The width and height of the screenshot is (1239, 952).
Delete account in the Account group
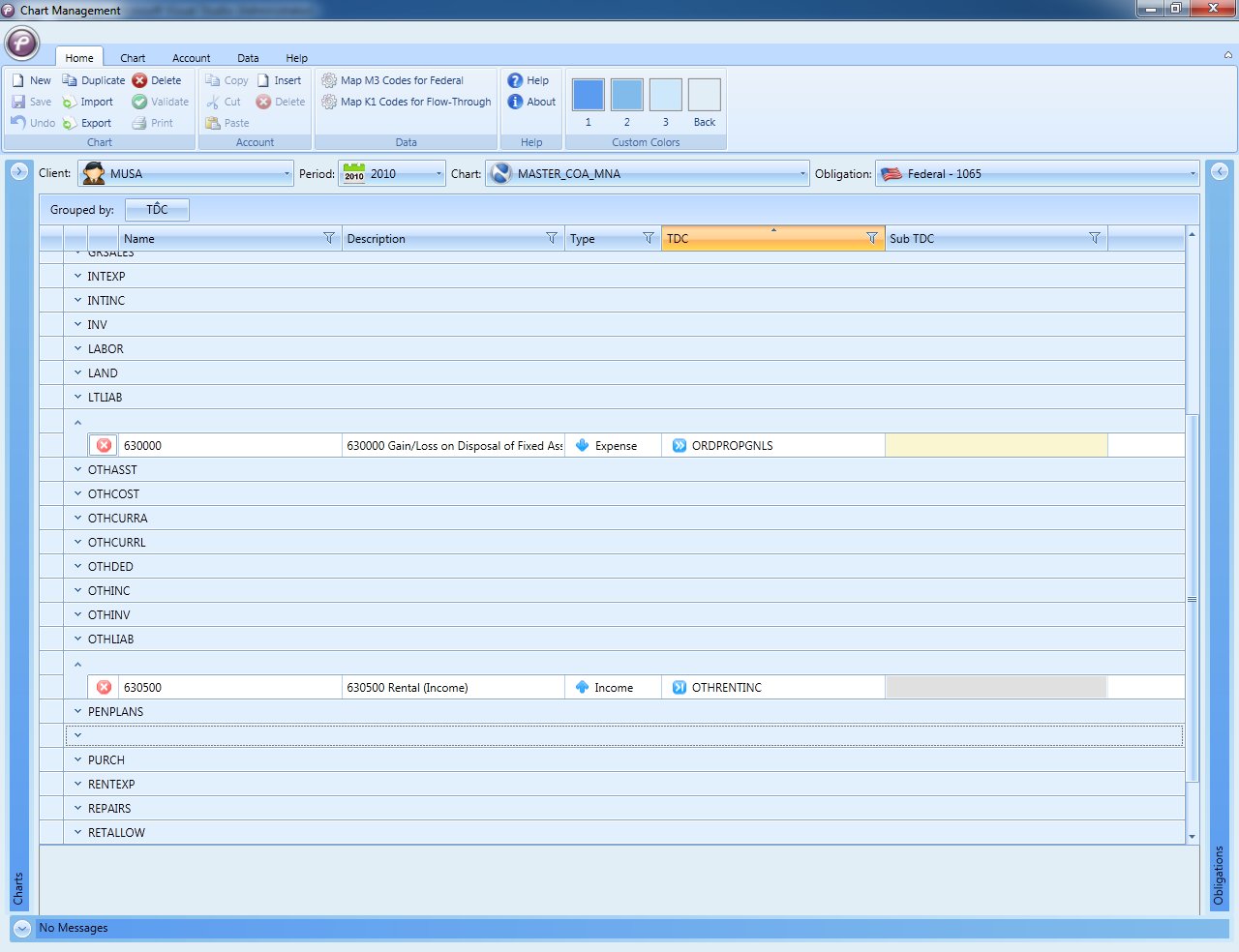click(281, 102)
